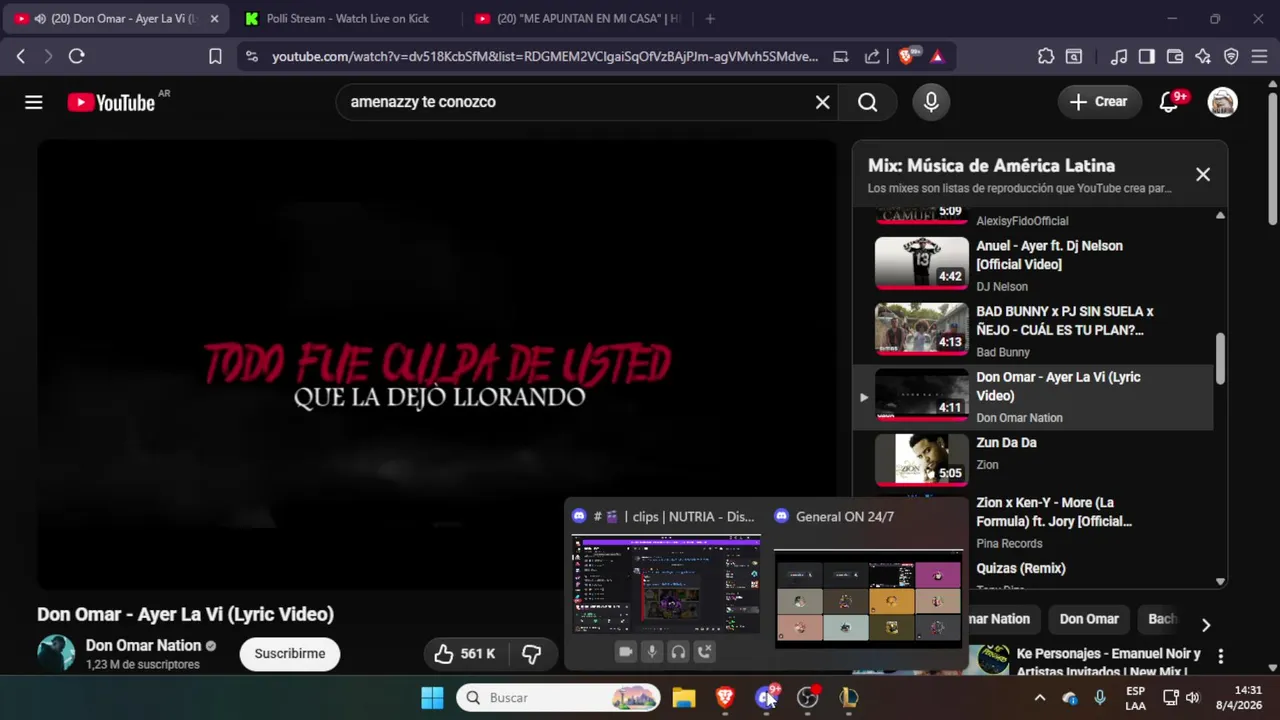
Task: Like the video (561 K)
Action: [464, 654]
